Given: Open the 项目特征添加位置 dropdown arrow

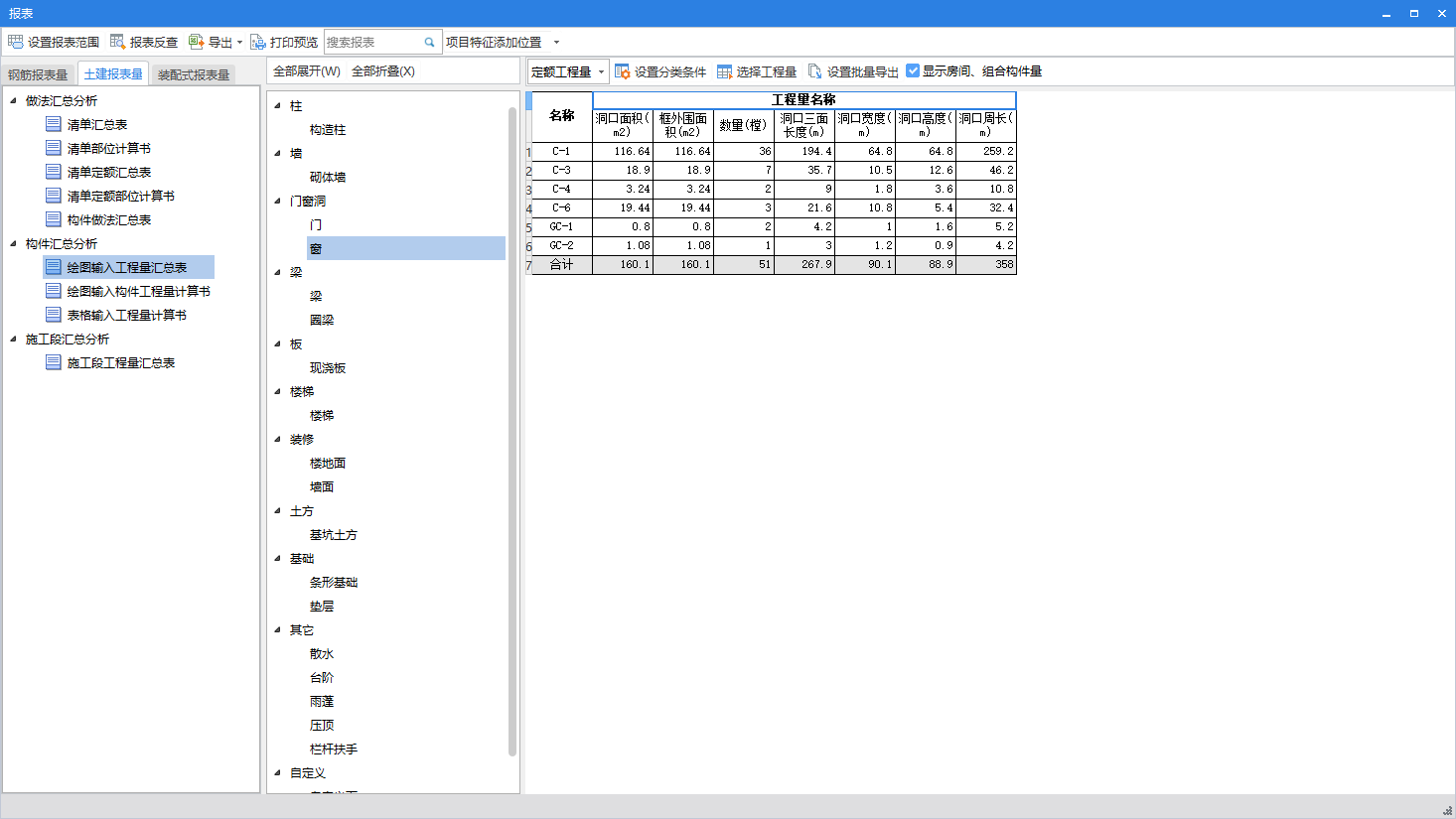Looking at the screenshot, I should [556, 42].
